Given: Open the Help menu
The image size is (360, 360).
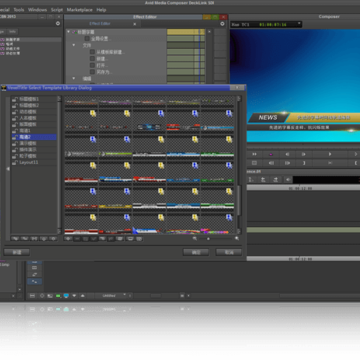Looking at the screenshot, I should coord(101,10).
